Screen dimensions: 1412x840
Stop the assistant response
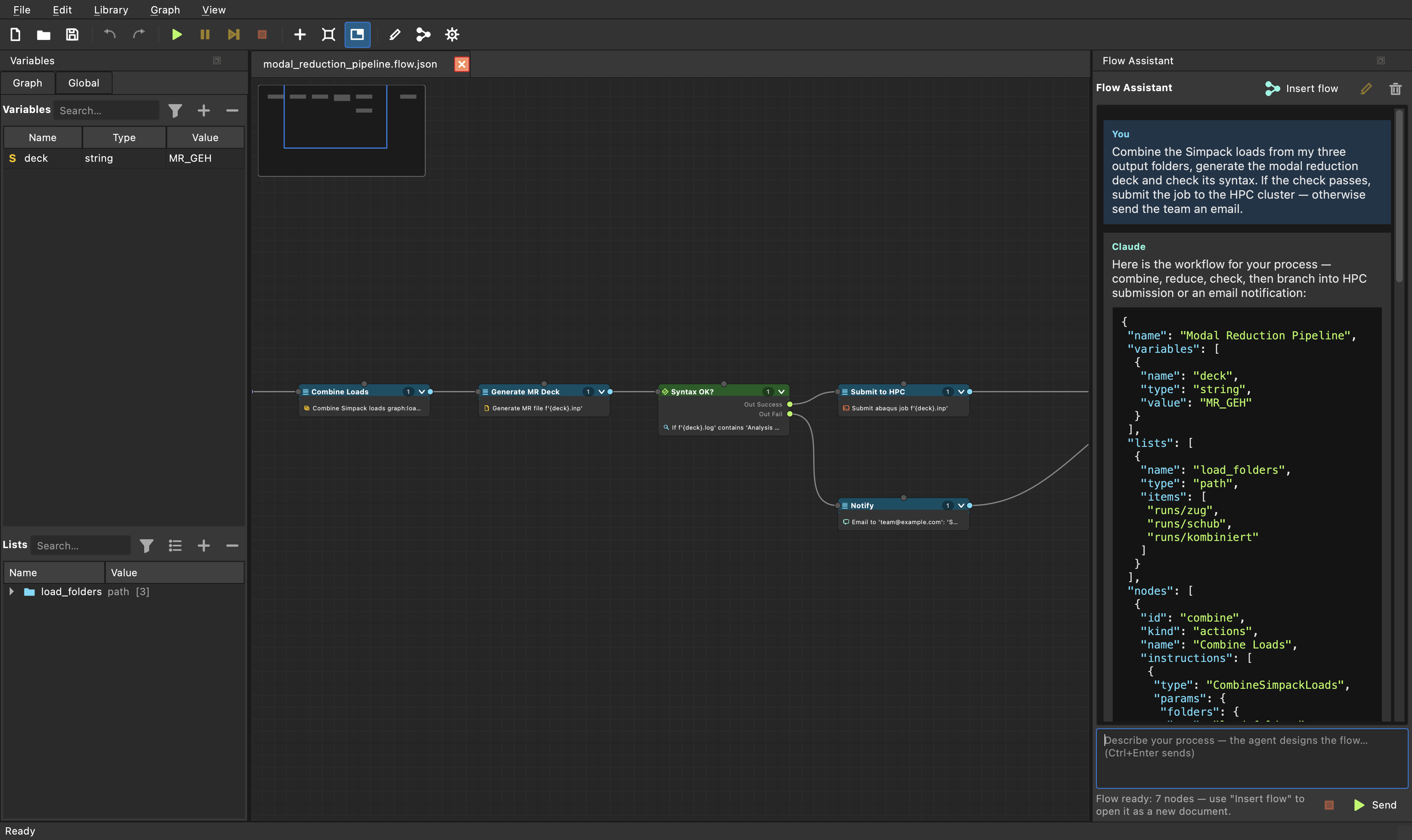pyautogui.click(x=1329, y=804)
